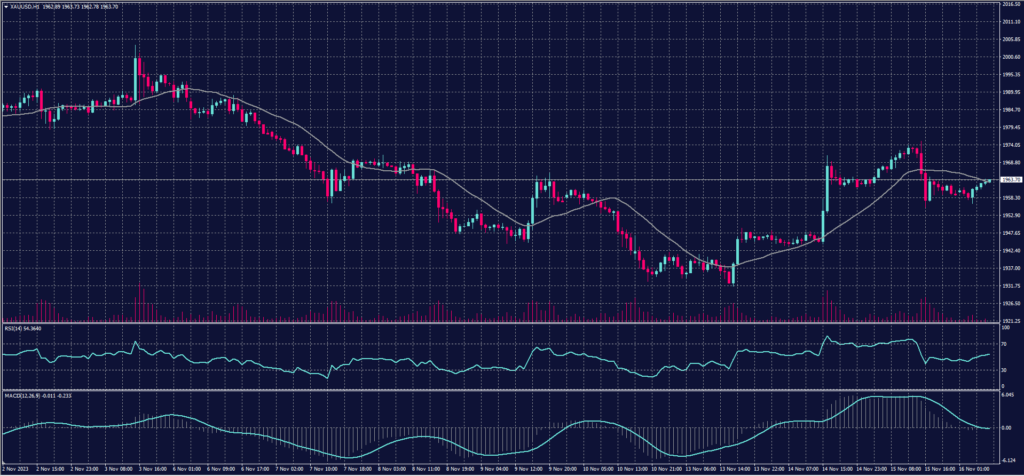1024x476 pixels.
Task: Click the small triangle beside XAUUSD,H1
Action: pos(5,4)
